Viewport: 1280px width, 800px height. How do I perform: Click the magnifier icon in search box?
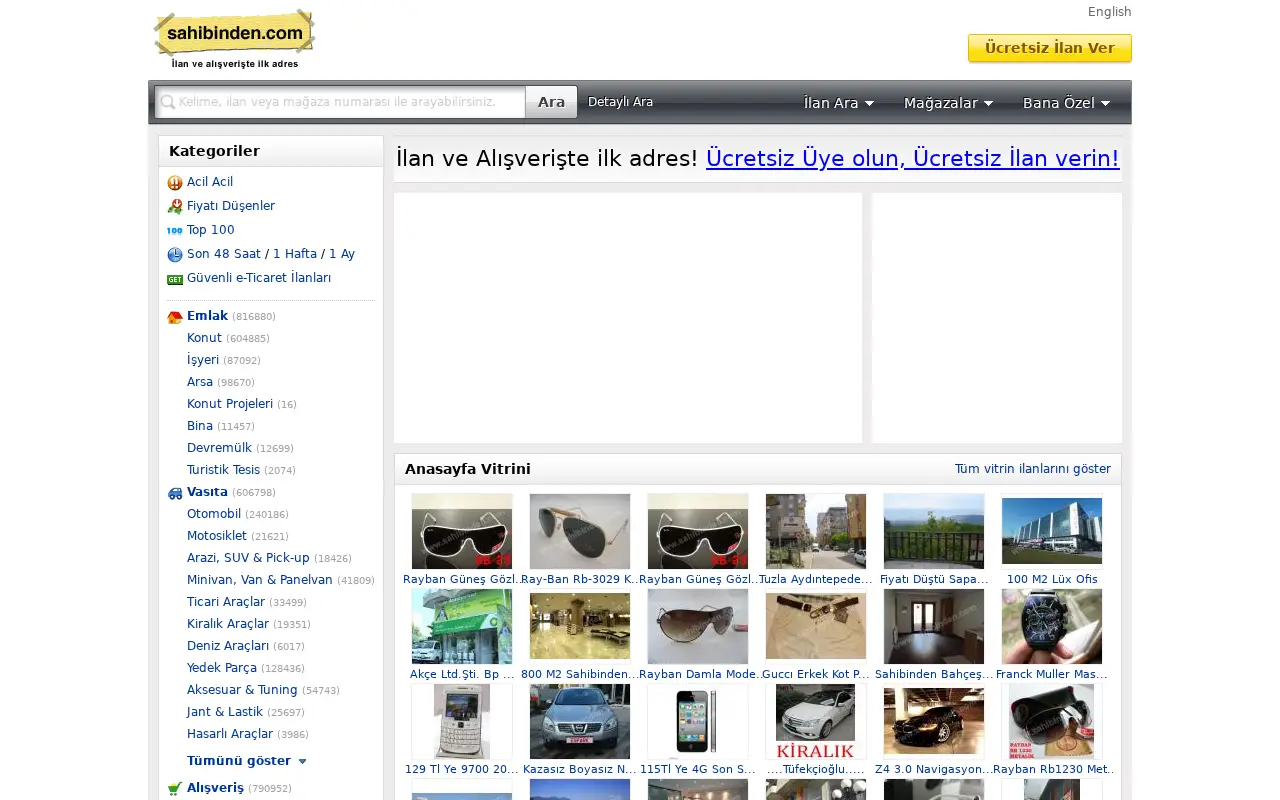tap(168, 102)
